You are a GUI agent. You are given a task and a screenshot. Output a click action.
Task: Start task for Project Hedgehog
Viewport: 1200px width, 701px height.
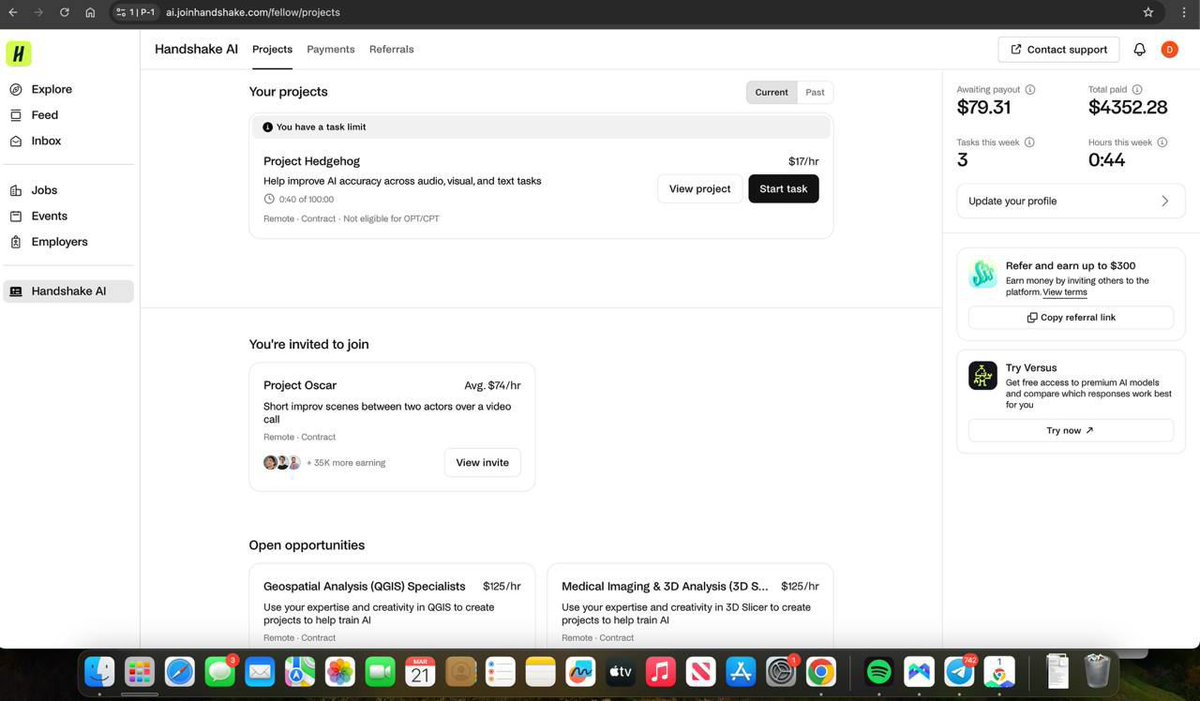tap(783, 189)
